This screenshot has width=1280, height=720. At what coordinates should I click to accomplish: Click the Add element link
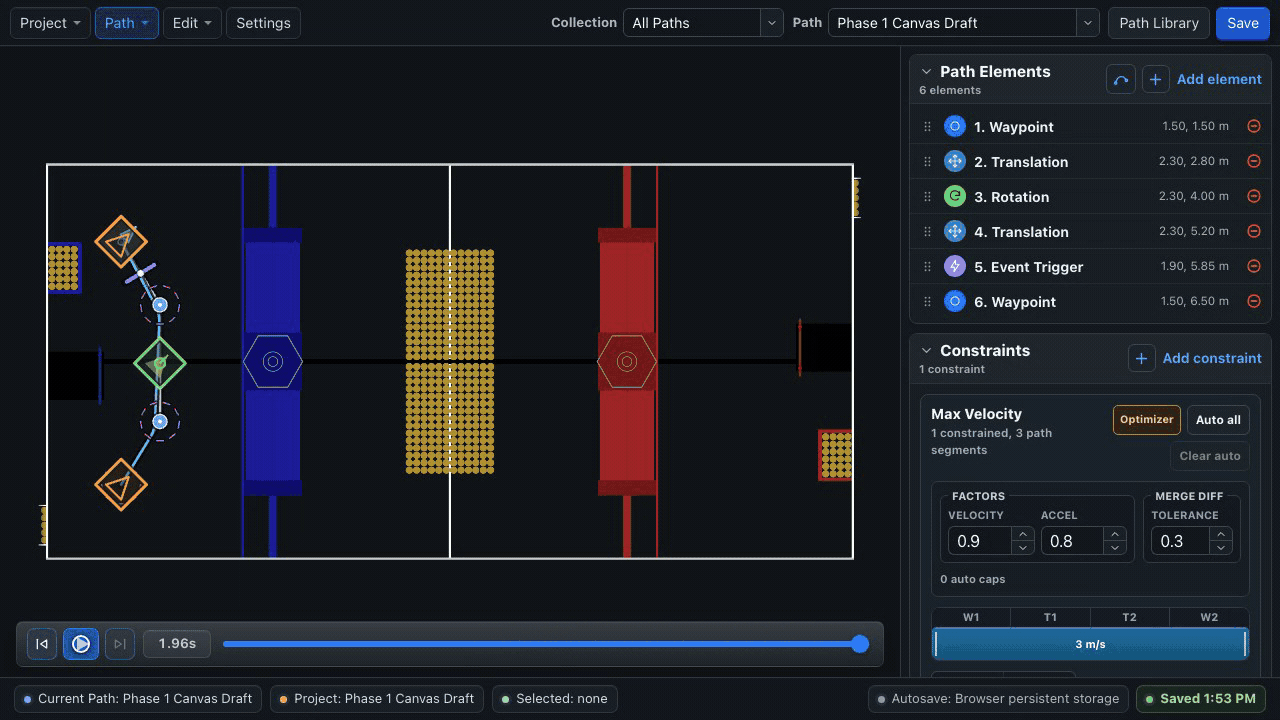(1219, 80)
